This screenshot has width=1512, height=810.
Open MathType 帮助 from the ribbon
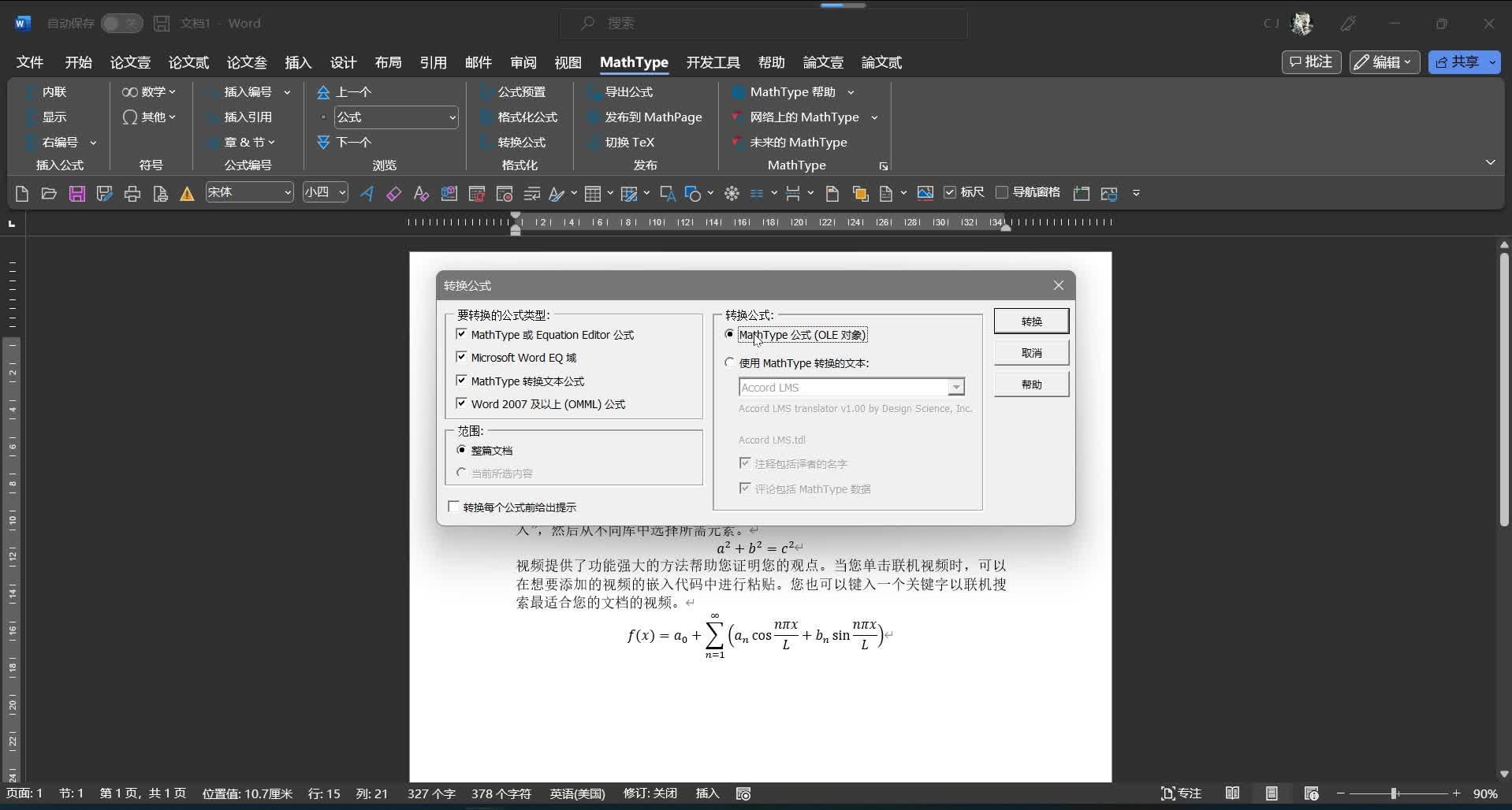[791, 91]
